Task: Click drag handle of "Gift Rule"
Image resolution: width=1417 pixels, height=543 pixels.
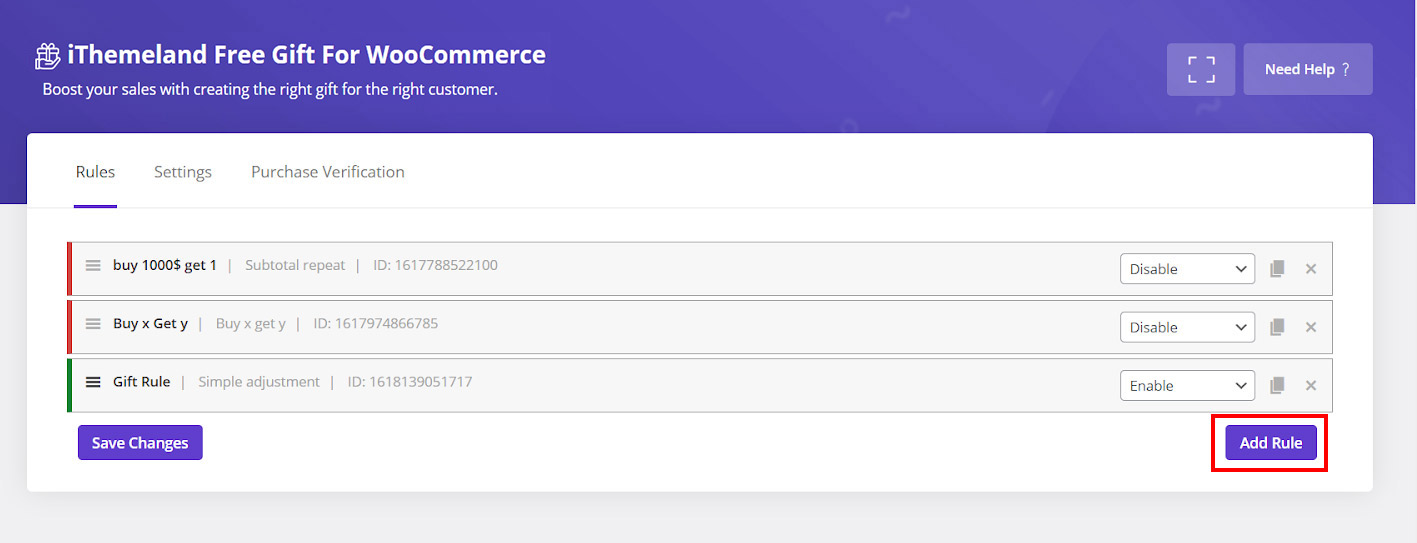Action: pos(93,382)
